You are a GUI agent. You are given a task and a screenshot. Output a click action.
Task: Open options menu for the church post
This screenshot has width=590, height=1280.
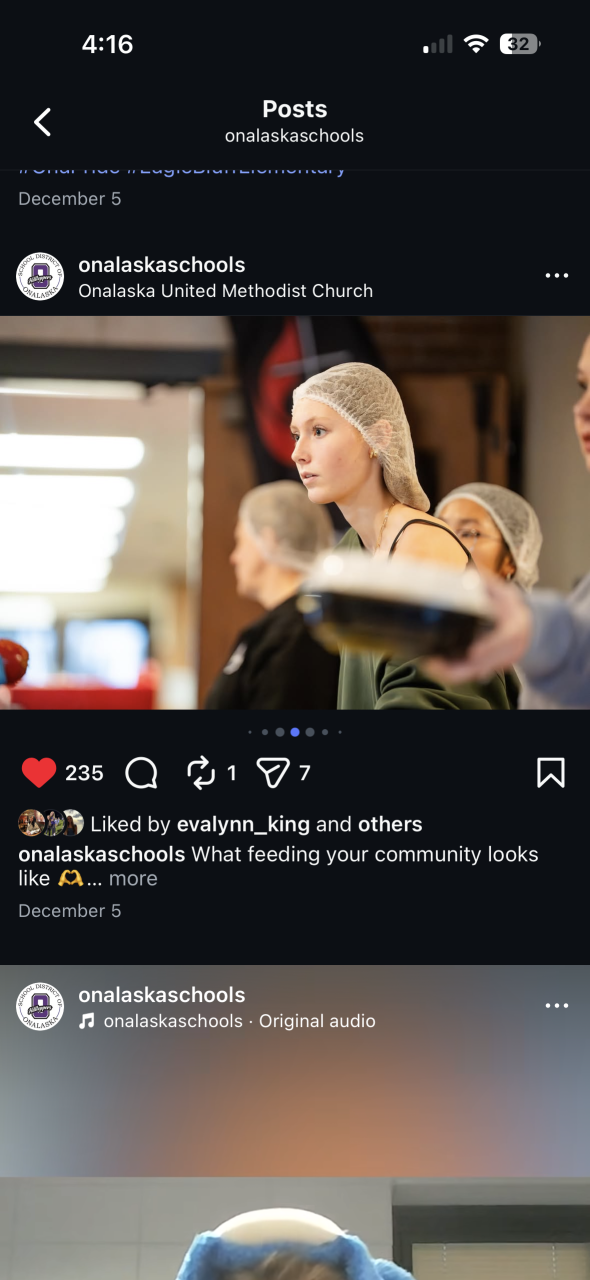(x=557, y=276)
